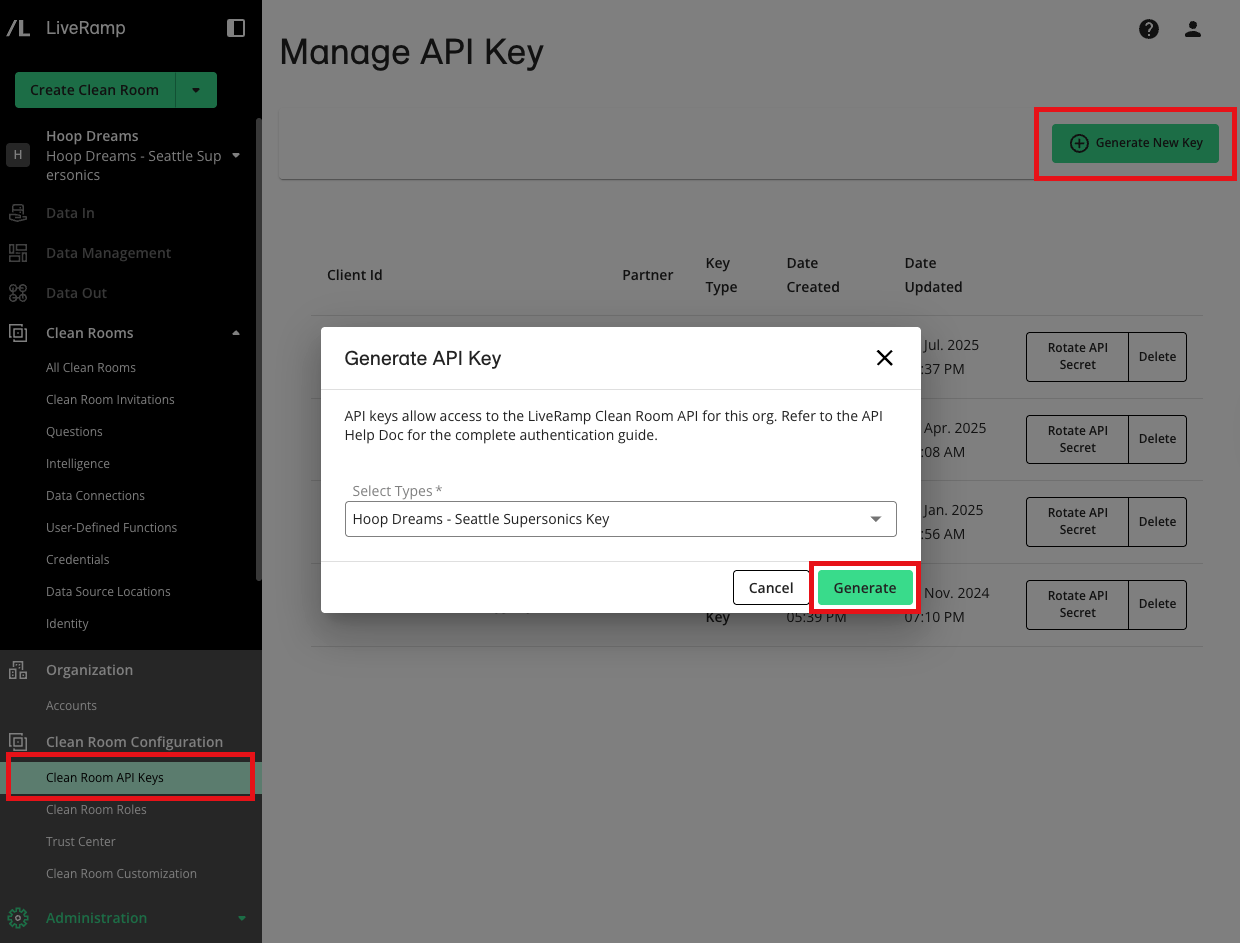Collapse the Clean Rooms section
Viewport: 1240px width, 943px height.
[x=236, y=333]
